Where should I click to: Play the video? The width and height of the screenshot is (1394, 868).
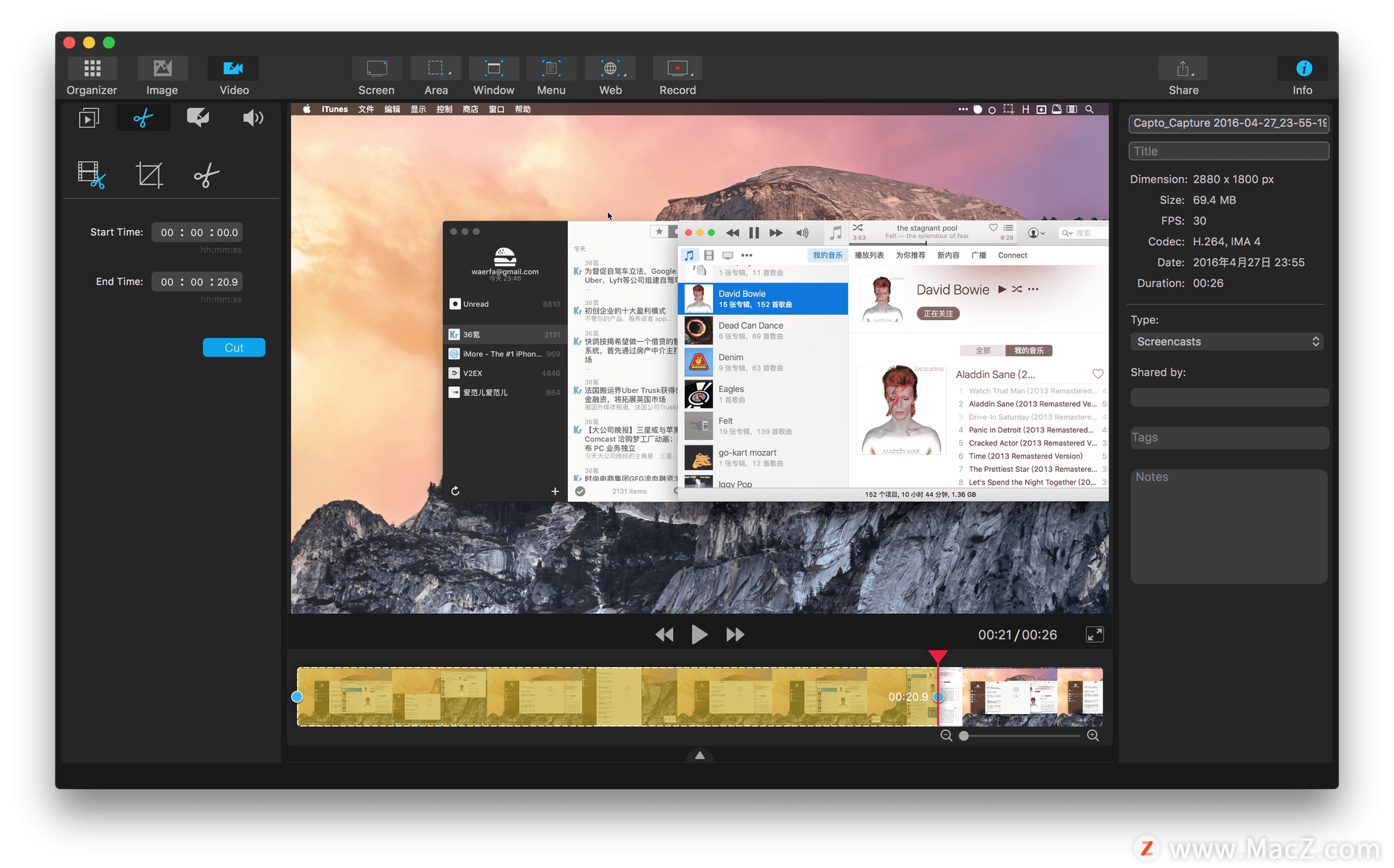tap(699, 634)
